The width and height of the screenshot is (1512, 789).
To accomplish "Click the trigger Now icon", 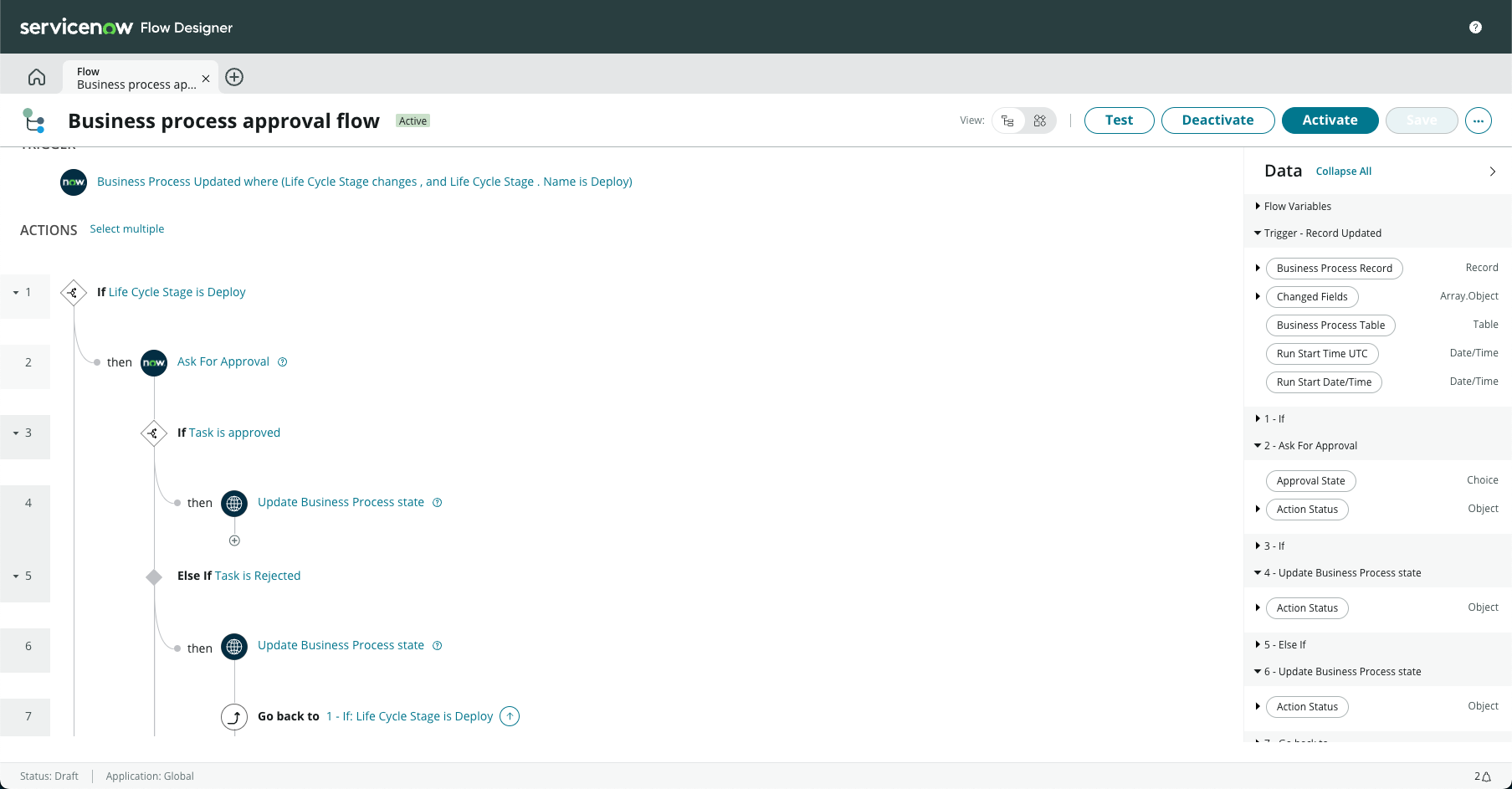I will click(74, 182).
